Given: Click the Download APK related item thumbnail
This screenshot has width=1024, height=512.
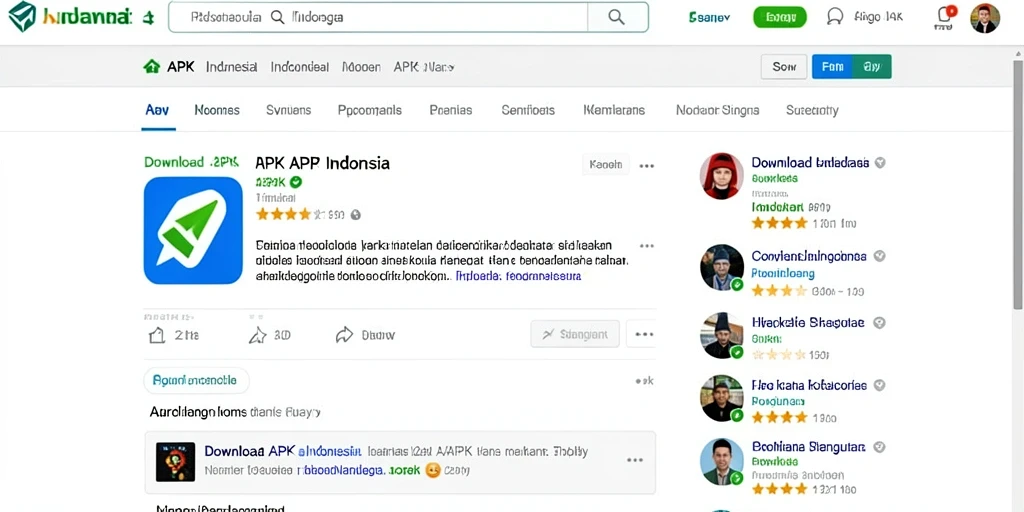Looking at the screenshot, I should click(x=176, y=462).
